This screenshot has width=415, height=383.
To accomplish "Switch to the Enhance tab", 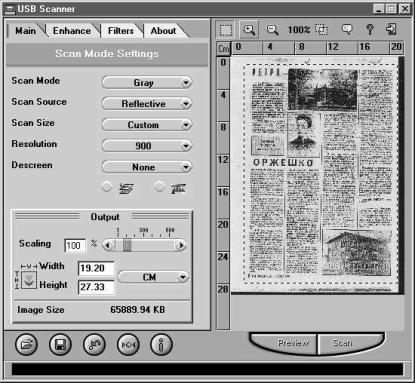I will [x=72, y=31].
